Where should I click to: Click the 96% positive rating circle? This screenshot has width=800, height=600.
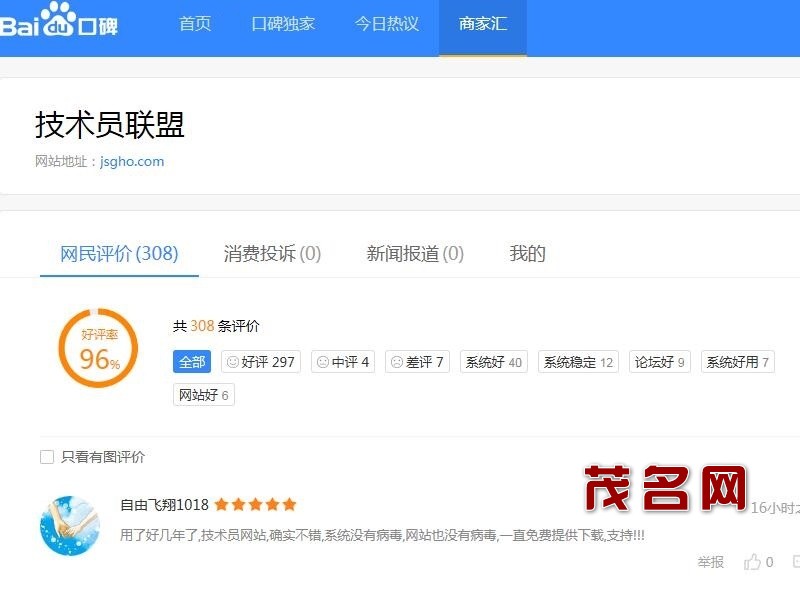pos(98,349)
